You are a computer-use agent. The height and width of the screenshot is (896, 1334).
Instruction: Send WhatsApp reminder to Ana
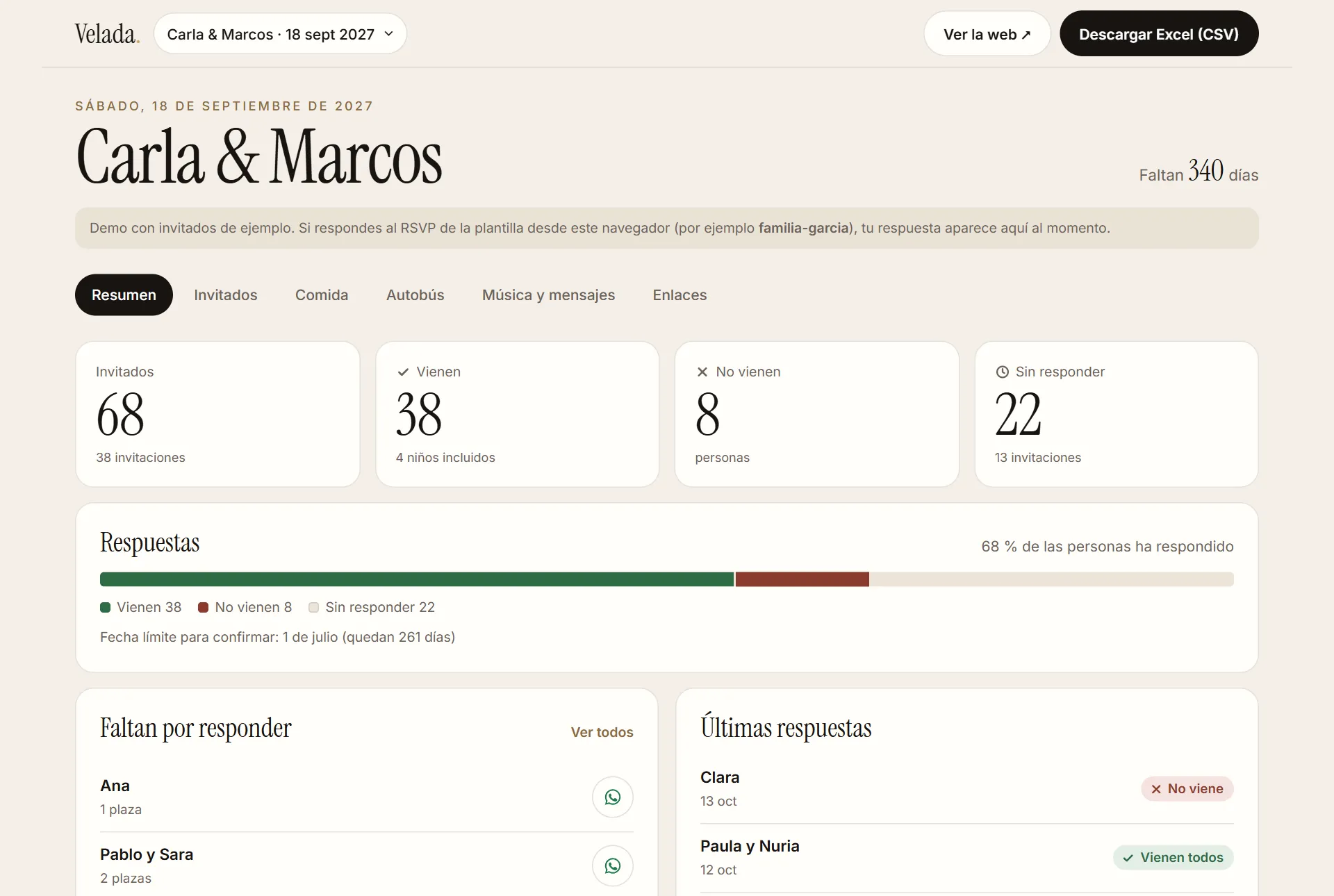tap(613, 797)
